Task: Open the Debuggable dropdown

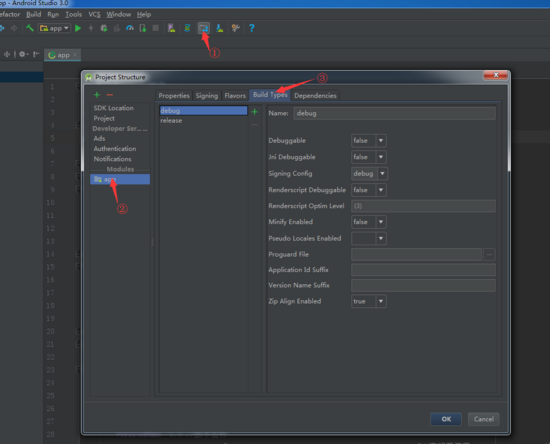Action: pyautogui.click(x=369, y=141)
